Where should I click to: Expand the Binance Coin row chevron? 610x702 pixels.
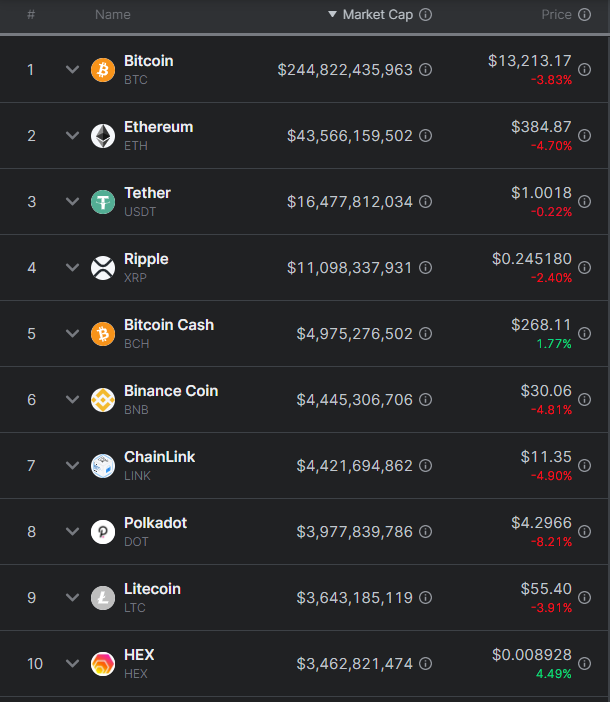[73, 400]
